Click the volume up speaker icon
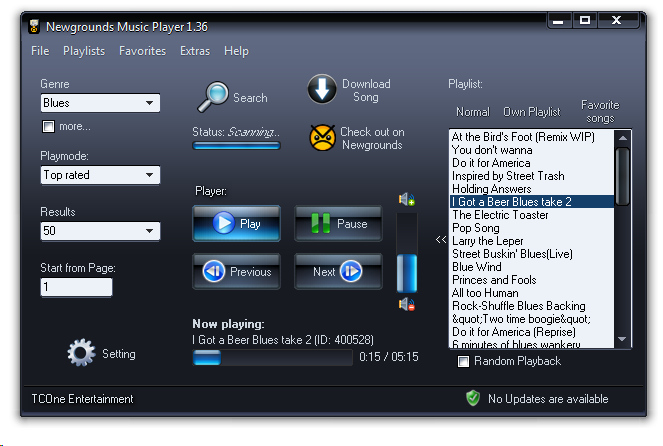The image size is (663, 446). [406, 199]
